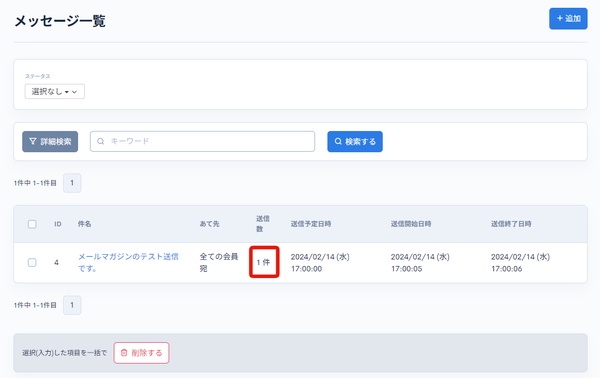Open message メールマガジンのテスト送信です。
This screenshot has width=600, height=378.
(128, 262)
